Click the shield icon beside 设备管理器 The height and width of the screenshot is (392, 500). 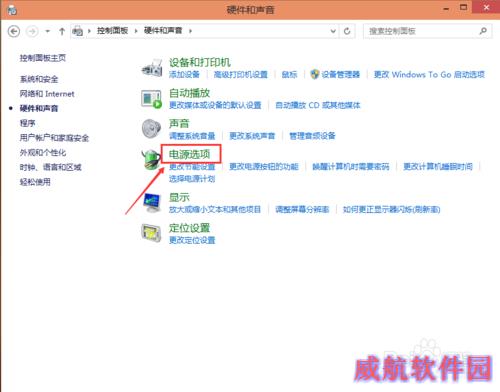(x=314, y=74)
